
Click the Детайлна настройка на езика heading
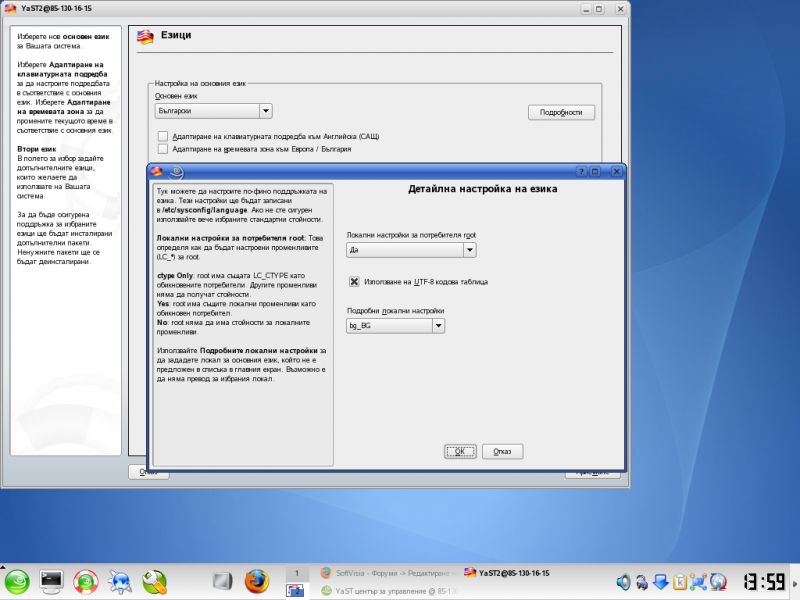click(483, 189)
